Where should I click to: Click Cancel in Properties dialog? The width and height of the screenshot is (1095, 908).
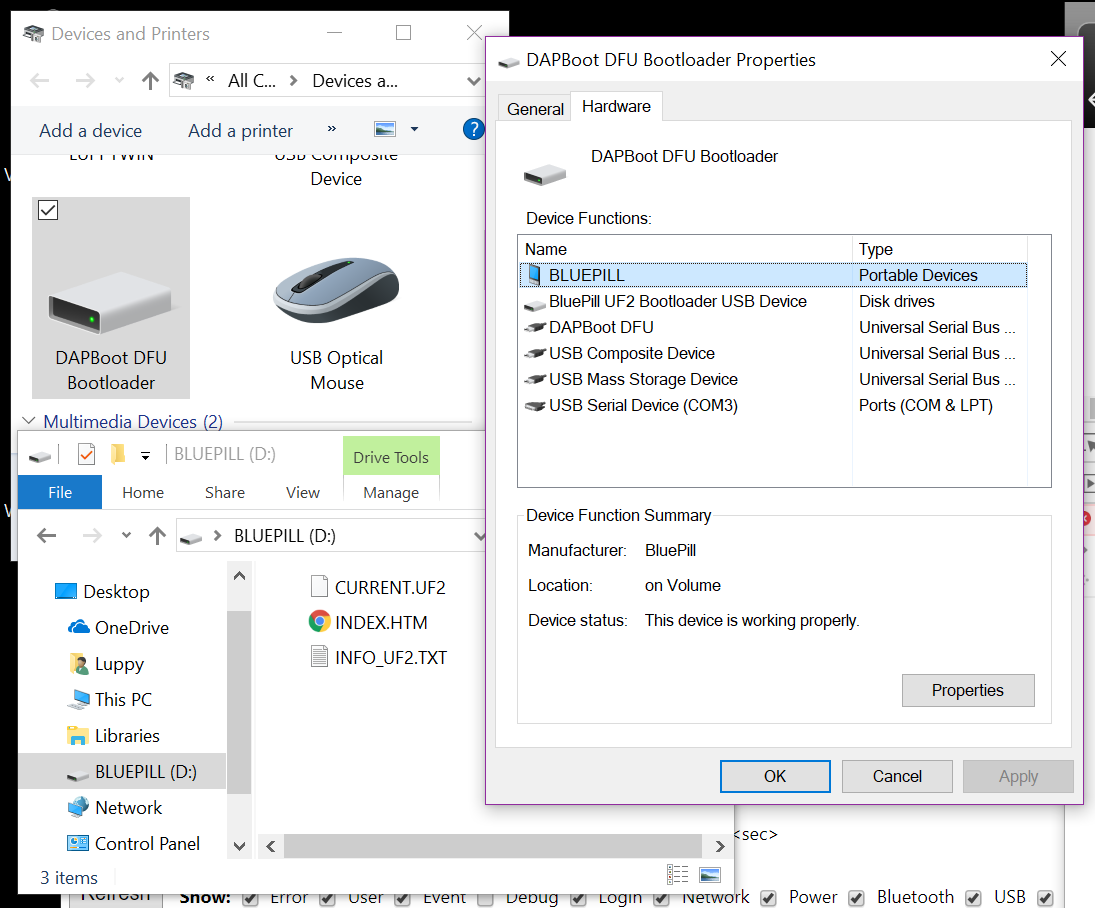coord(897,776)
